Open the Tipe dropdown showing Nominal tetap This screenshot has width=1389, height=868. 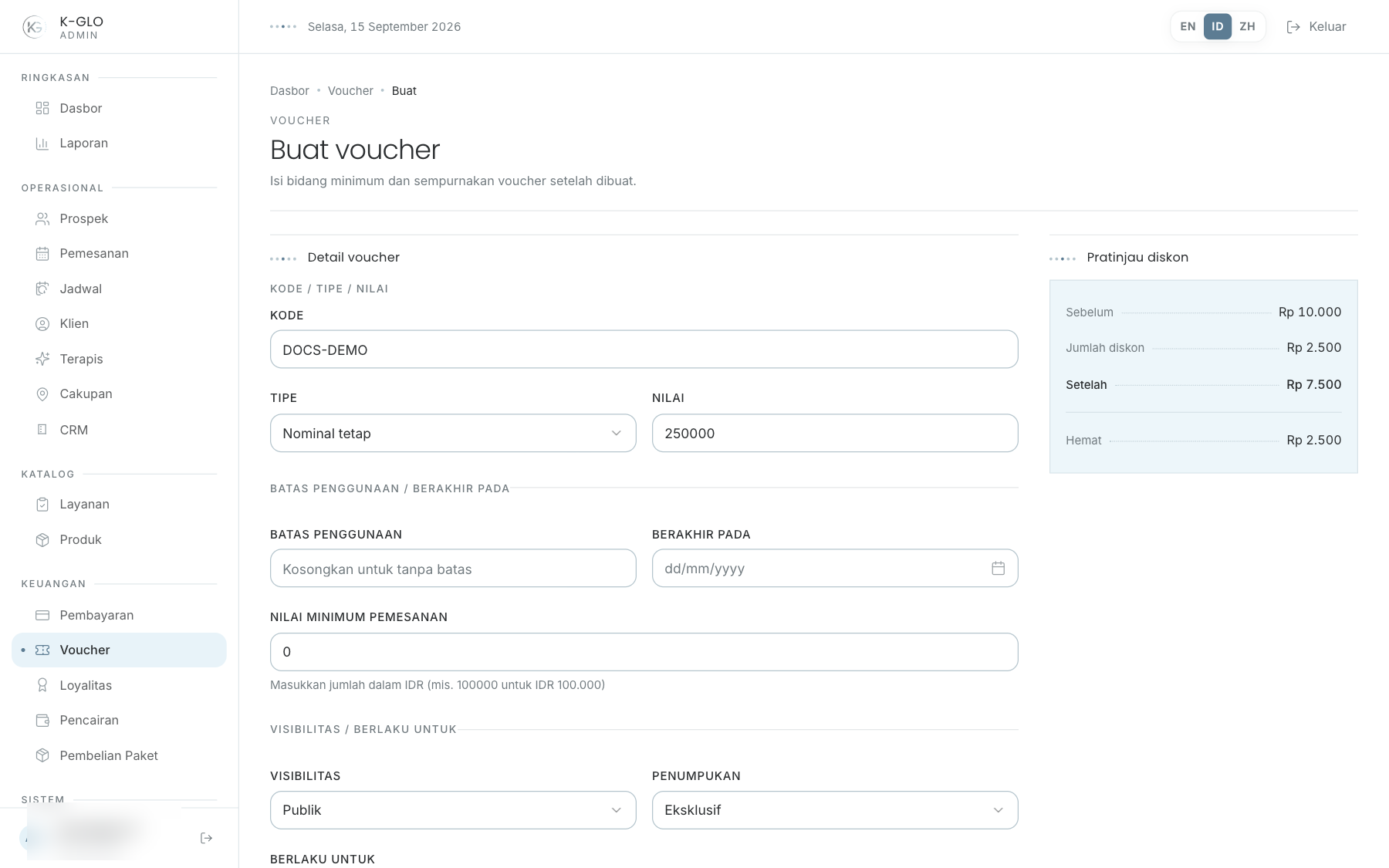point(453,434)
